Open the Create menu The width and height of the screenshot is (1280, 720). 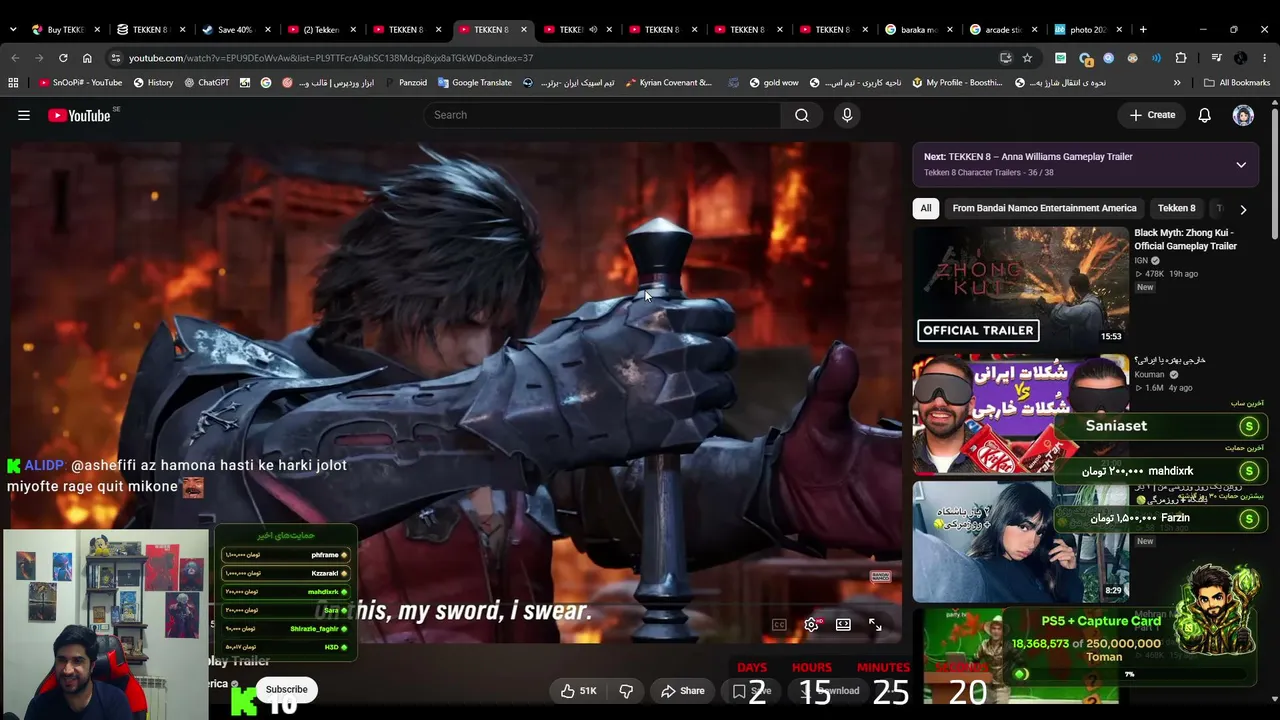tap(1152, 115)
